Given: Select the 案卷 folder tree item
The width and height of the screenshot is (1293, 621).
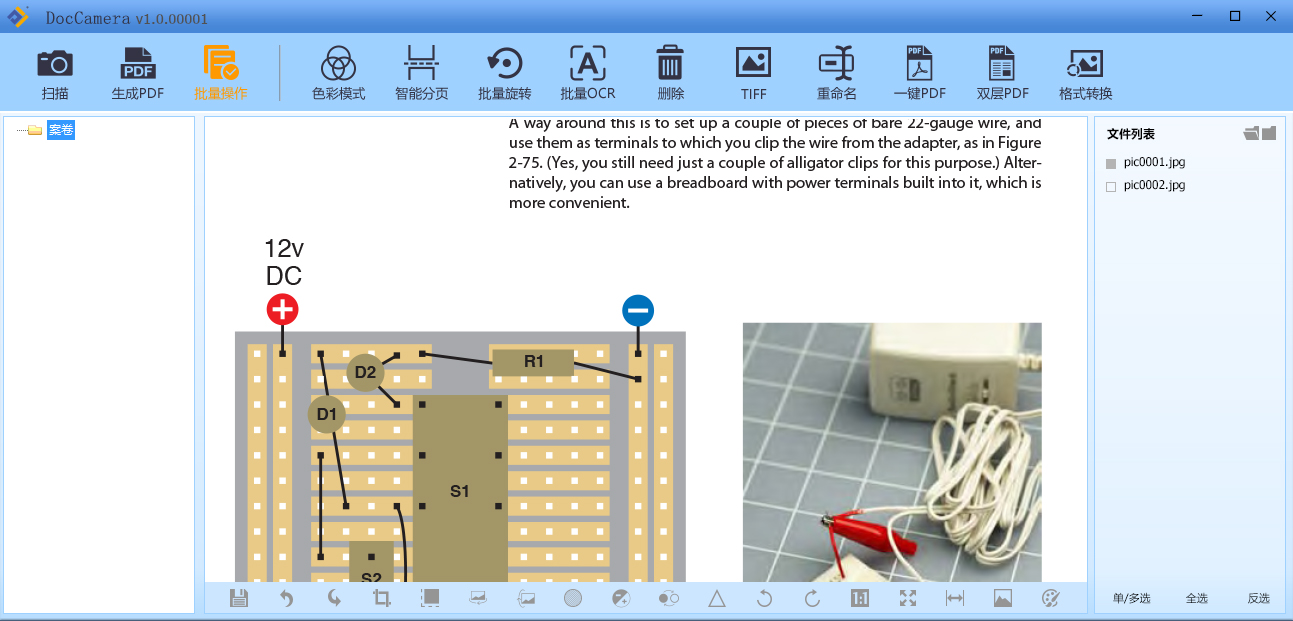Looking at the screenshot, I should tap(61, 129).
